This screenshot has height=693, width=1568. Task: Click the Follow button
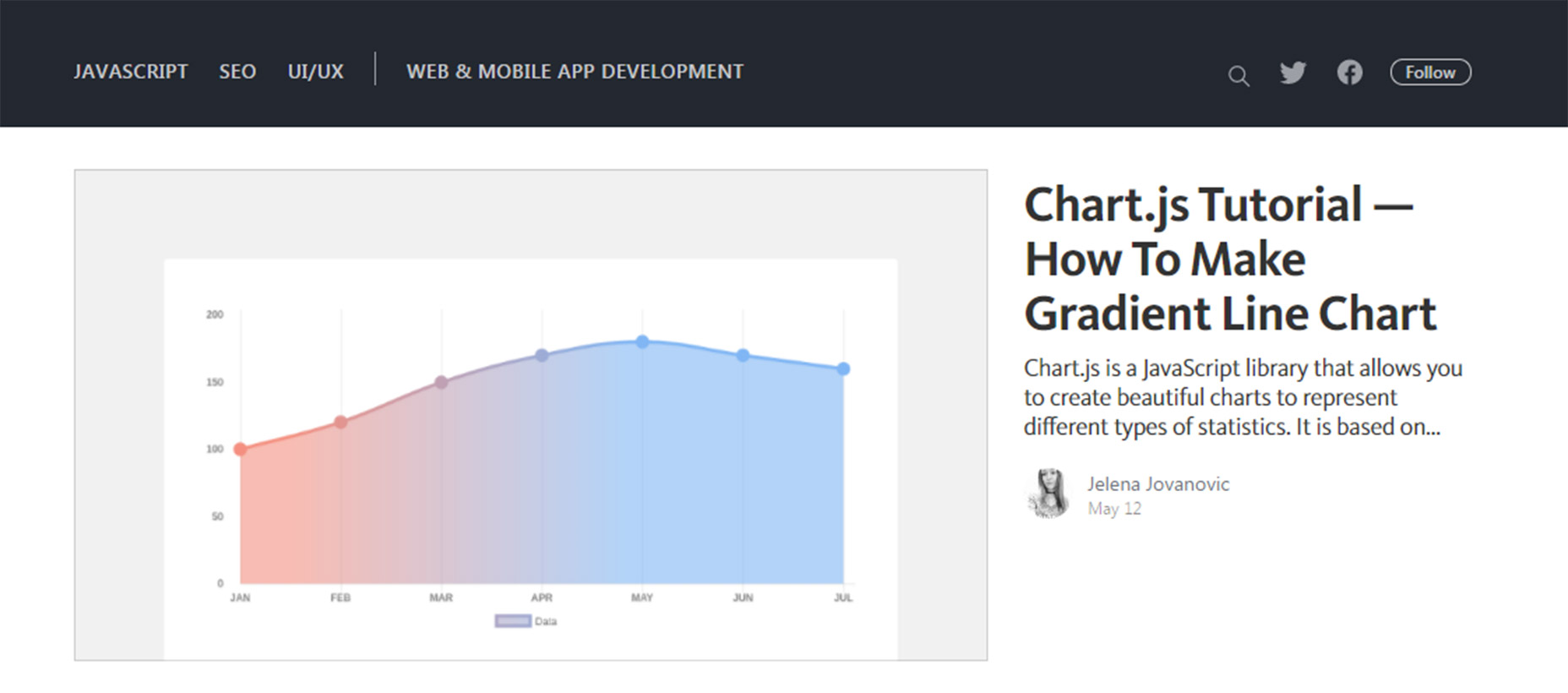[x=1430, y=73]
